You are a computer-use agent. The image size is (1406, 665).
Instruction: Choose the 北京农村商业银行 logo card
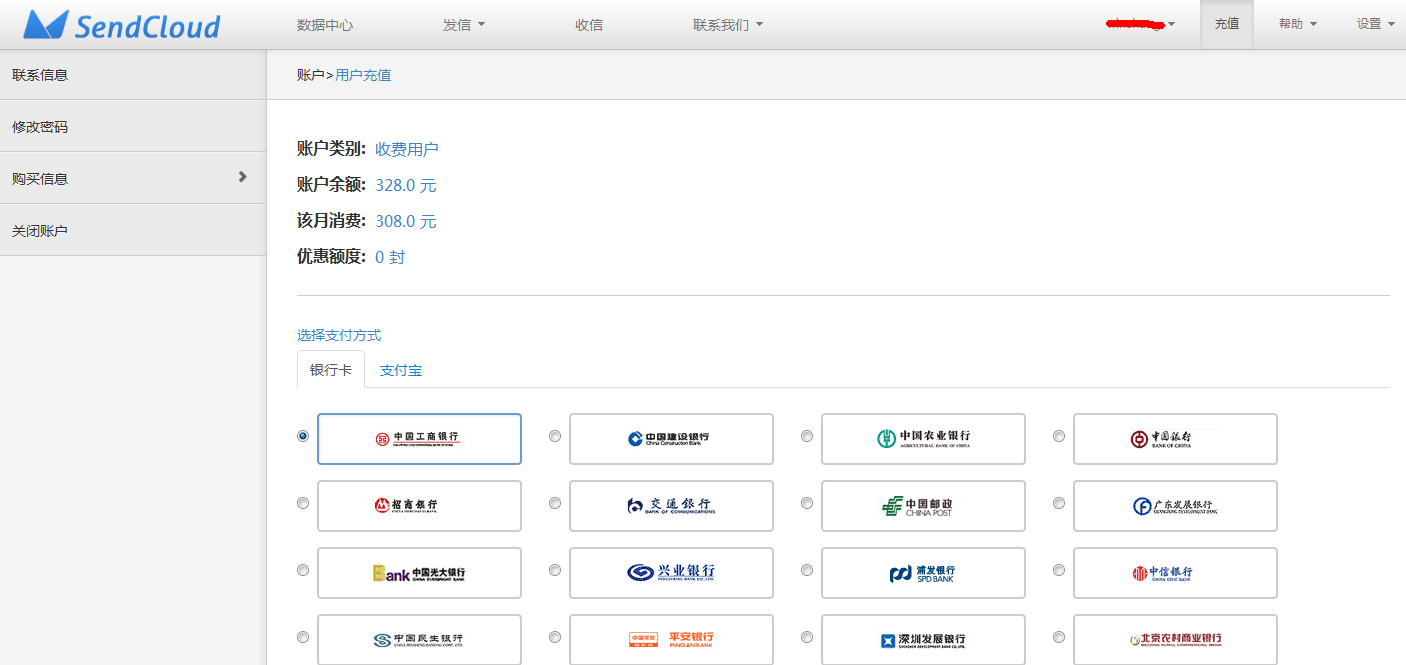[1175, 639]
